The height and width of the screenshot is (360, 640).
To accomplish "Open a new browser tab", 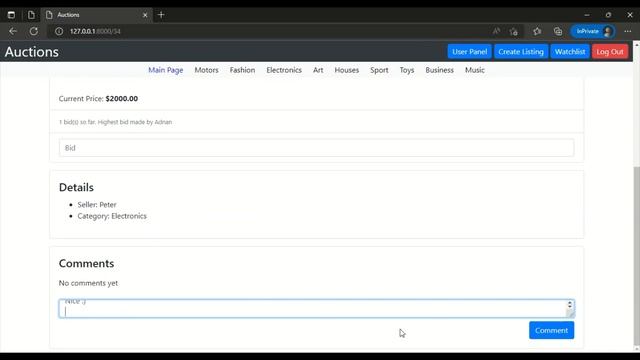I will point(161,15).
